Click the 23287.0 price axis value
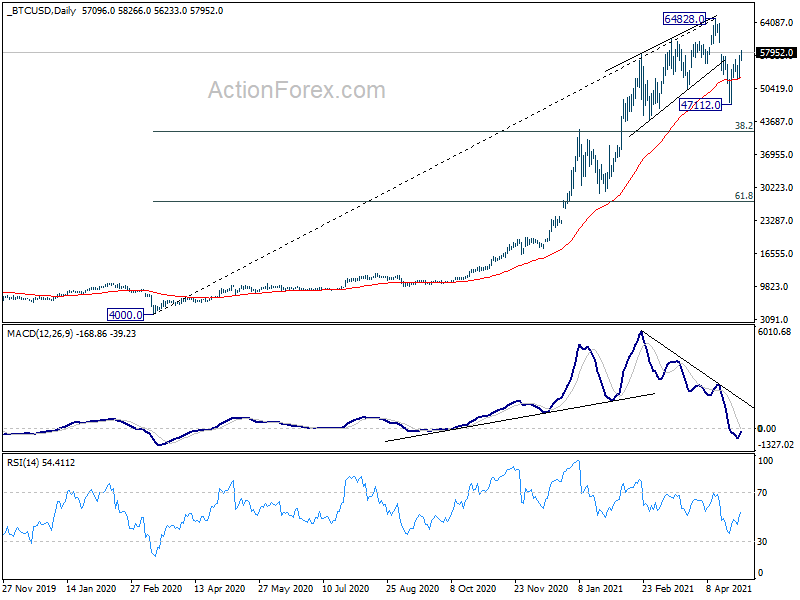The height and width of the screenshot is (600, 800). point(776,220)
